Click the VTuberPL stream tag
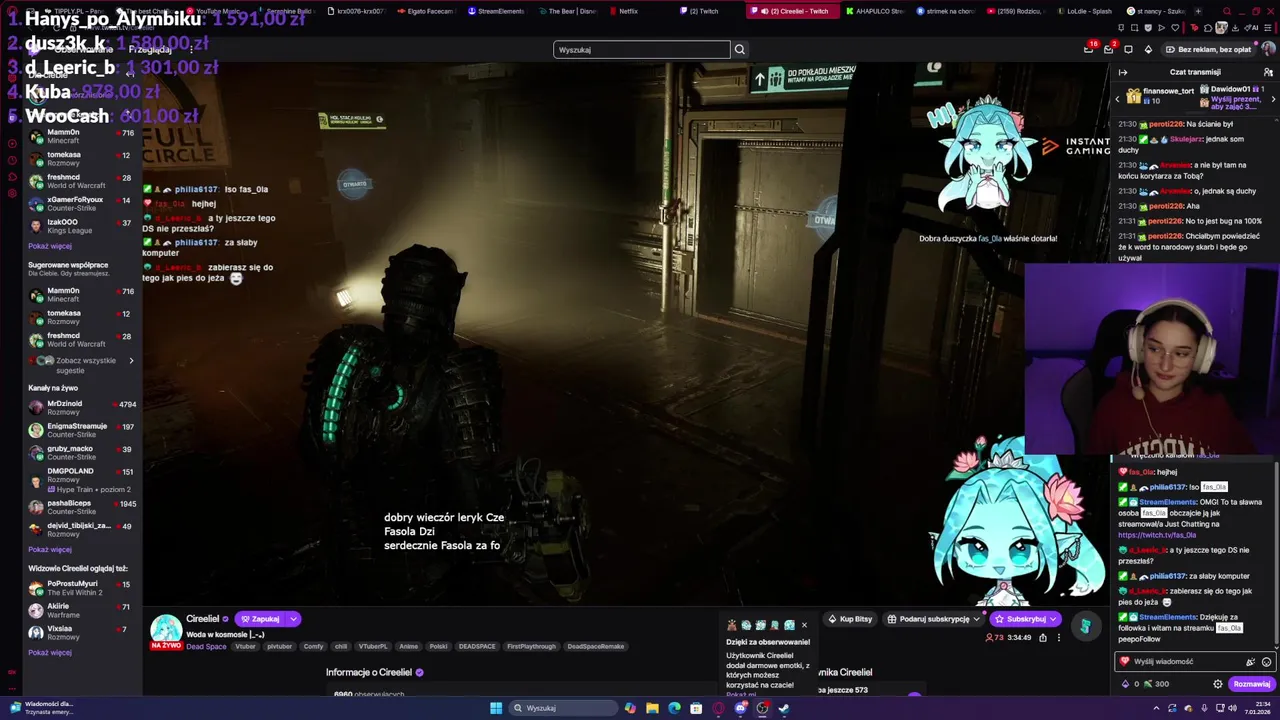This screenshot has width=1280, height=720. (373, 647)
